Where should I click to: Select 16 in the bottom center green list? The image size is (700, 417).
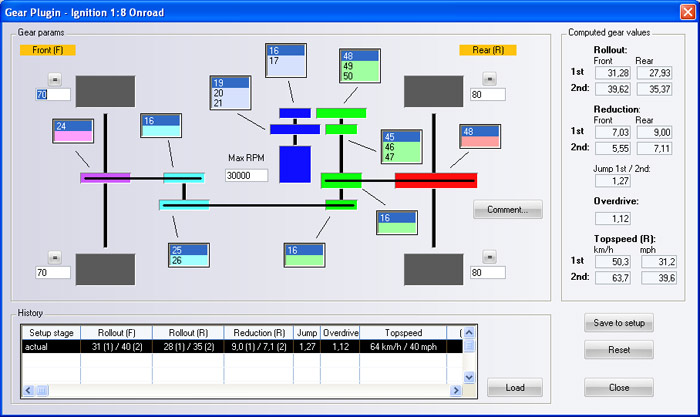304,250
